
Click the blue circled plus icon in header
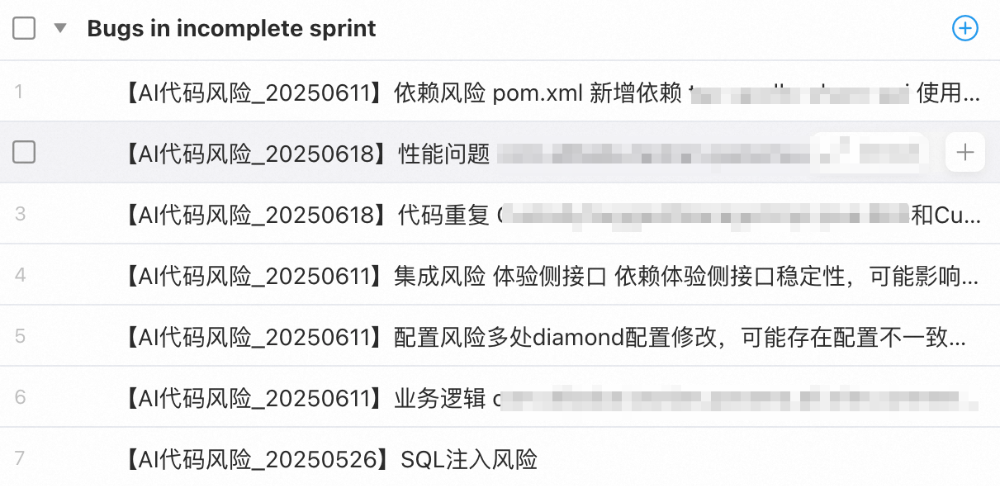(x=964, y=29)
